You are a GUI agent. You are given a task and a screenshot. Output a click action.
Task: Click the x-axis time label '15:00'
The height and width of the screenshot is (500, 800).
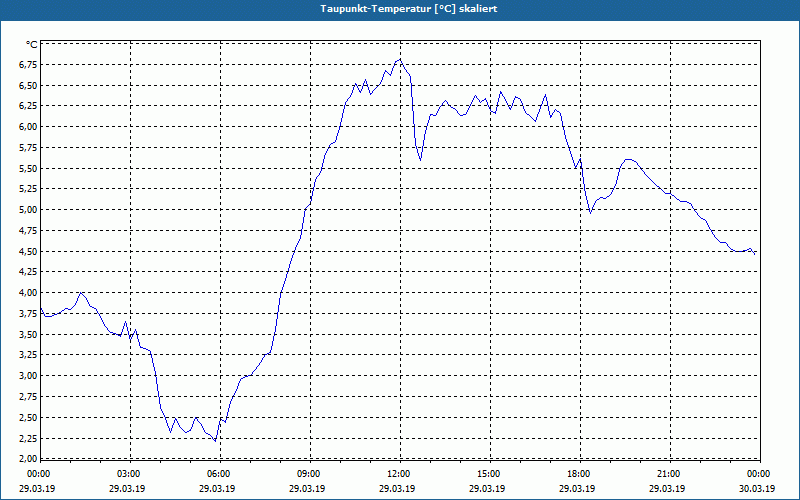(487, 474)
